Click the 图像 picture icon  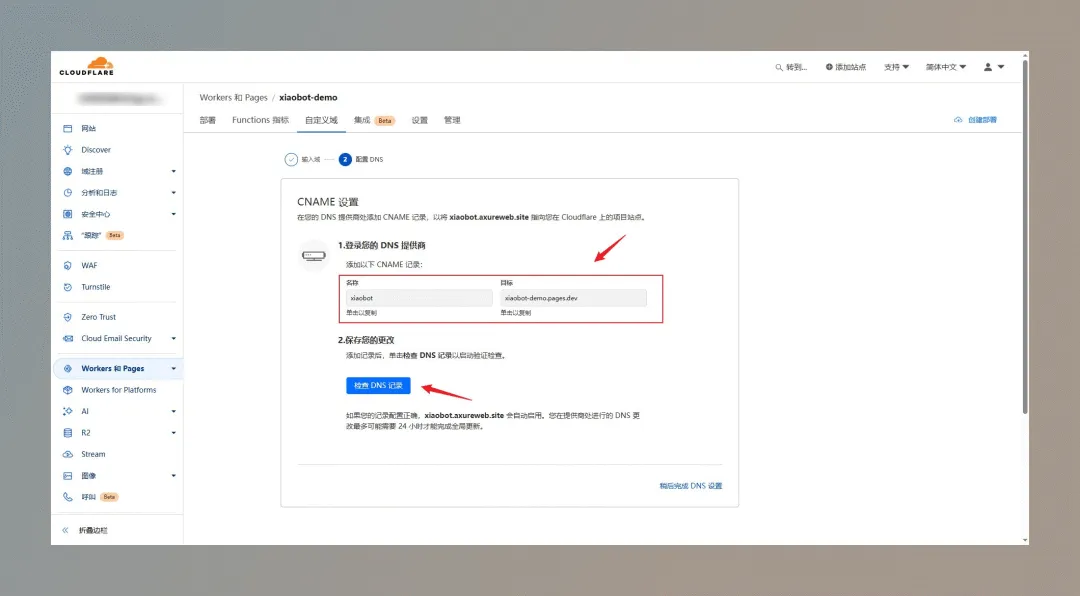pyautogui.click(x=68, y=475)
